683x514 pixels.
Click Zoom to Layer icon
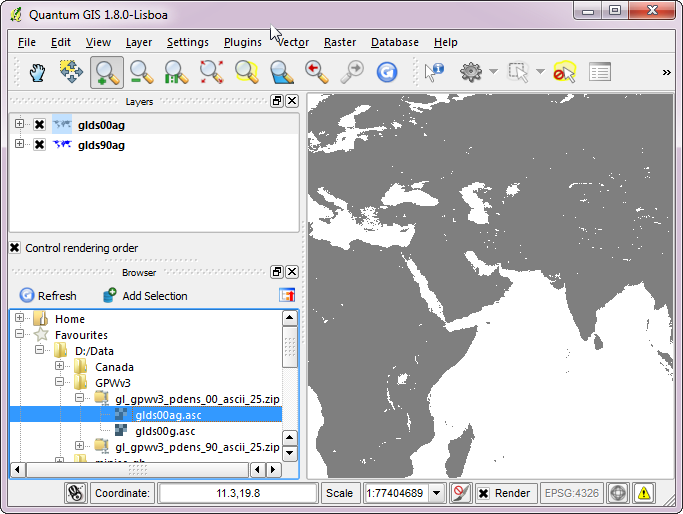coord(281,72)
